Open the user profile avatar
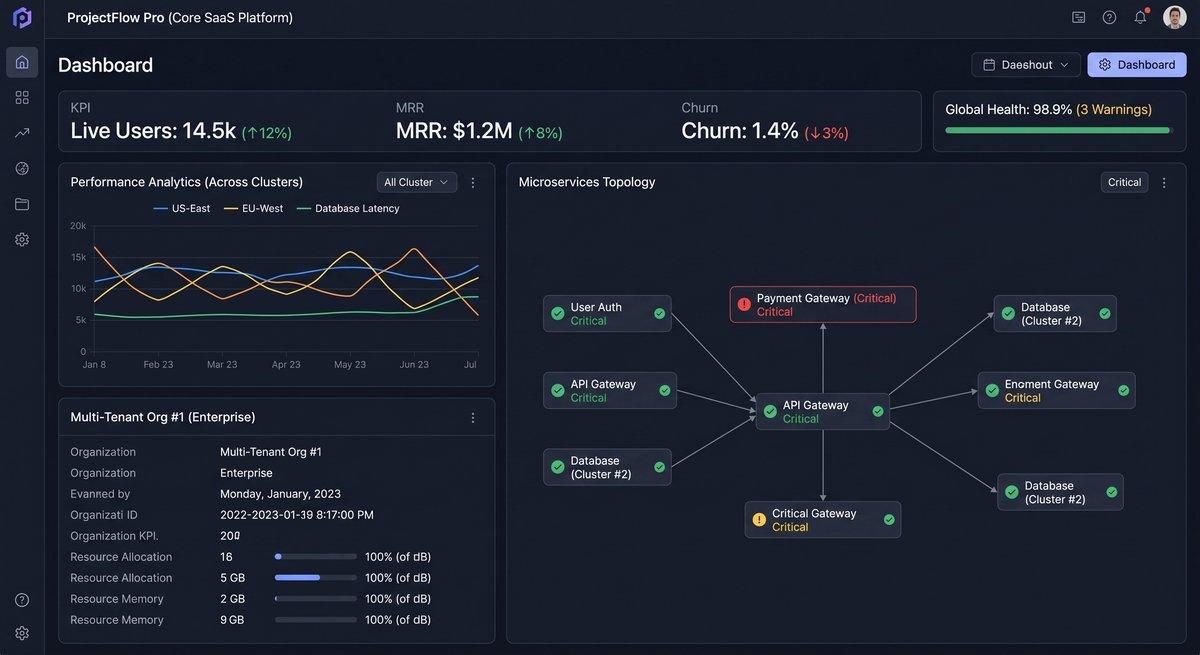Image resolution: width=1200 pixels, height=655 pixels. (x=1175, y=17)
